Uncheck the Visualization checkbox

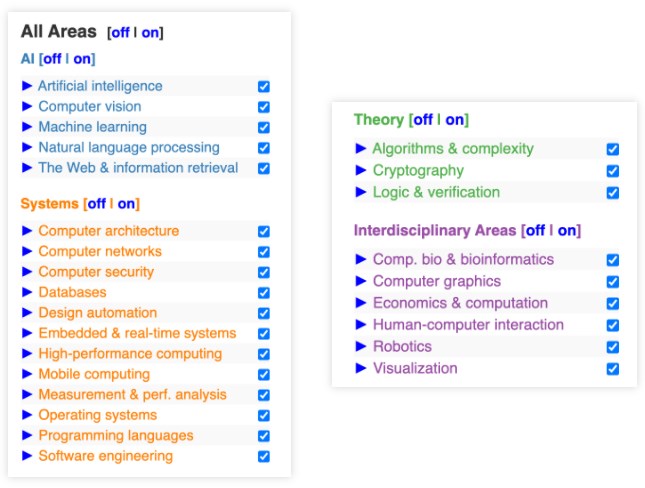point(613,369)
